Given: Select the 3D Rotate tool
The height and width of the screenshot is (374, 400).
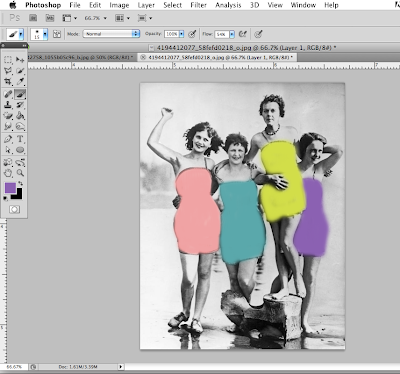Looking at the screenshot, I should 8,162.
